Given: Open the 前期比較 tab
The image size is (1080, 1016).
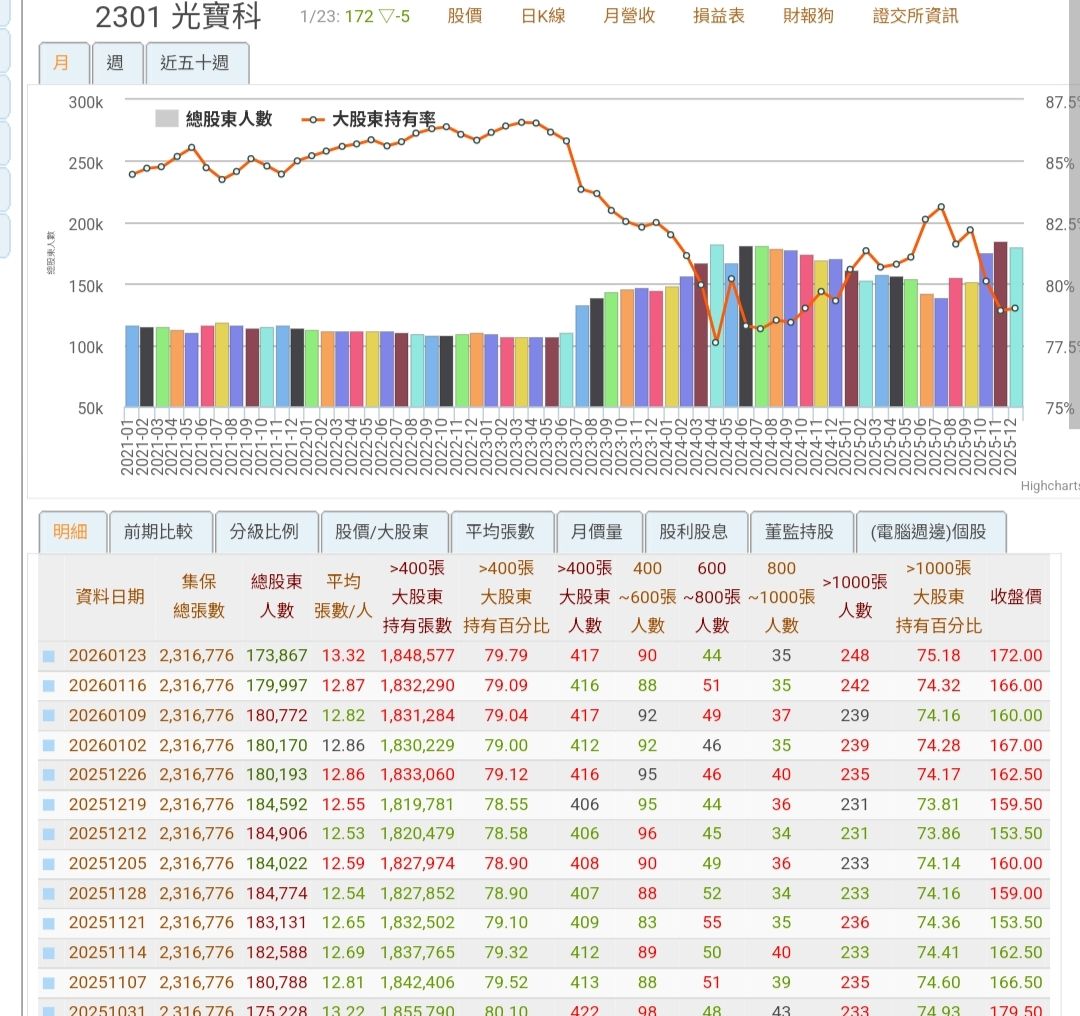Looking at the screenshot, I should [x=161, y=532].
